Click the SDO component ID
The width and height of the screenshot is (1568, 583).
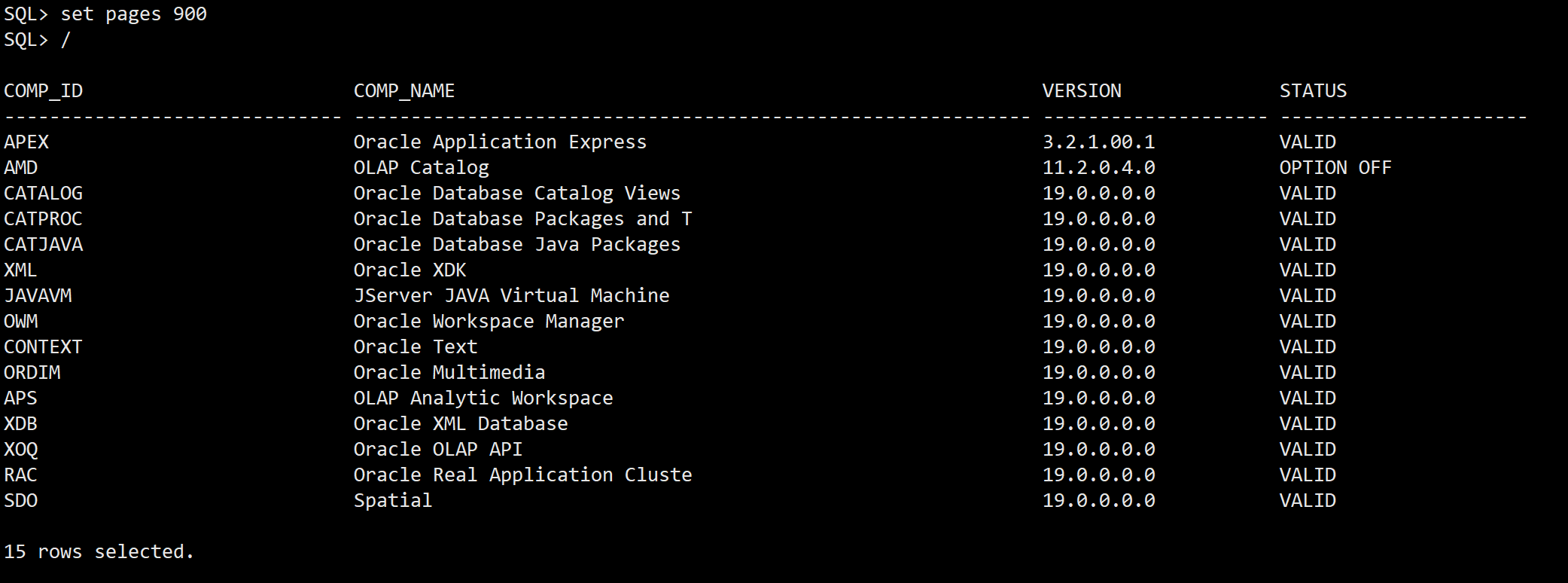click(21, 501)
